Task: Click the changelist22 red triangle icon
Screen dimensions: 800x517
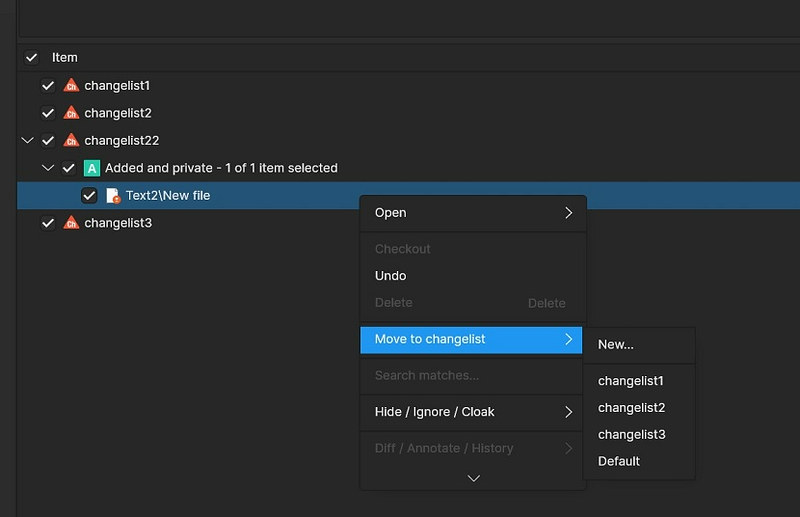Action: click(71, 141)
